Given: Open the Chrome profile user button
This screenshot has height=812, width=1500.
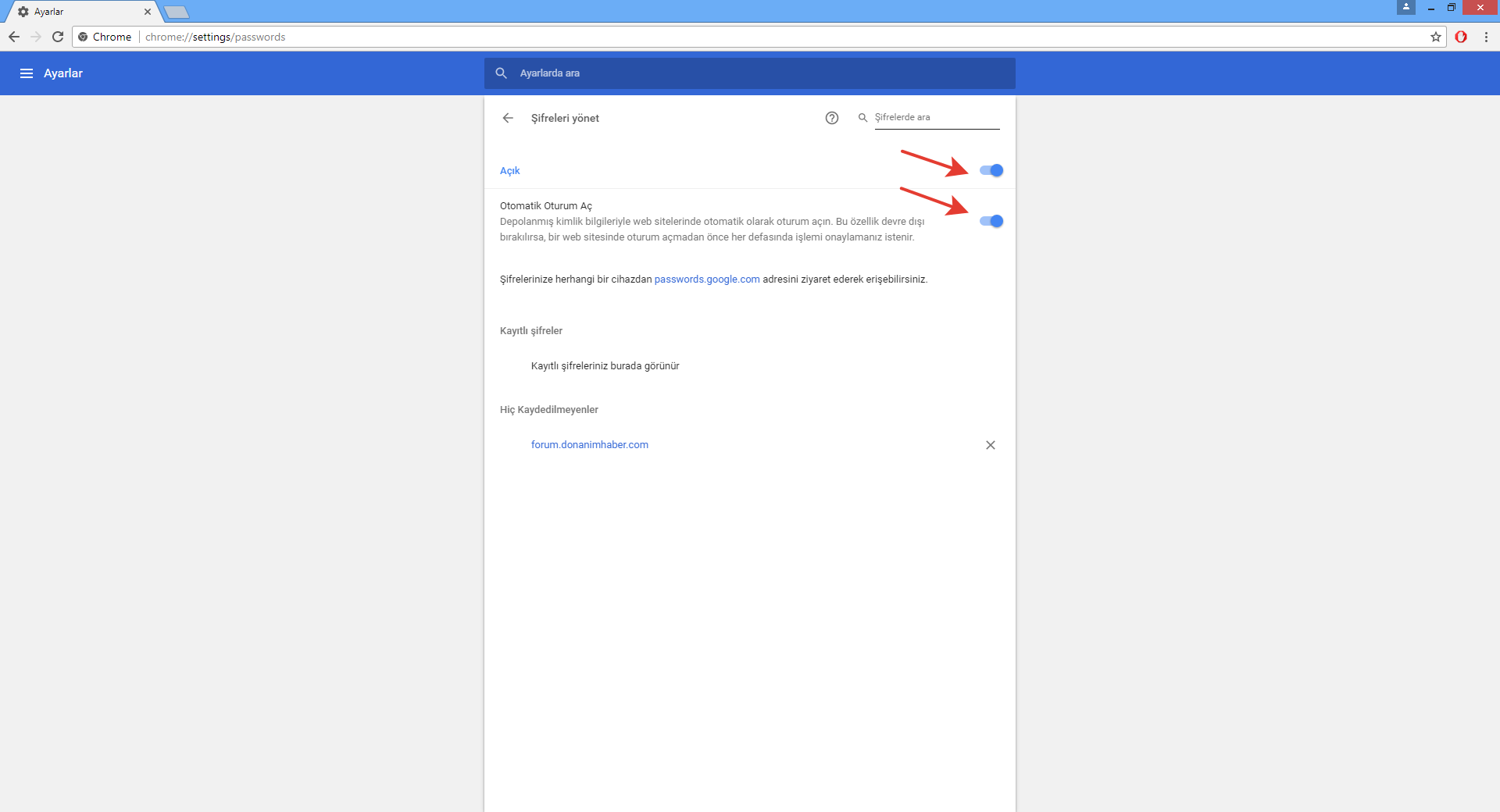Looking at the screenshot, I should [1406, 7].
